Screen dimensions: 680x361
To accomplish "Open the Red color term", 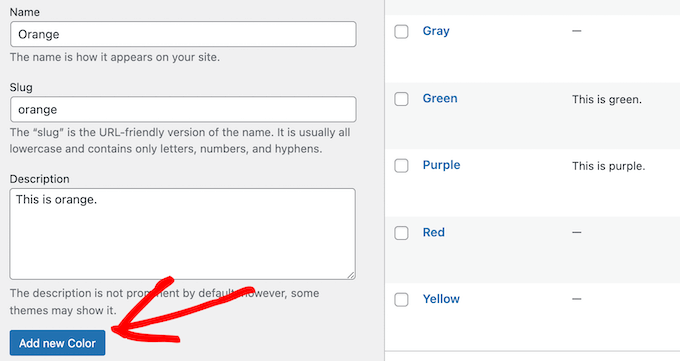I will pos(434,232).
